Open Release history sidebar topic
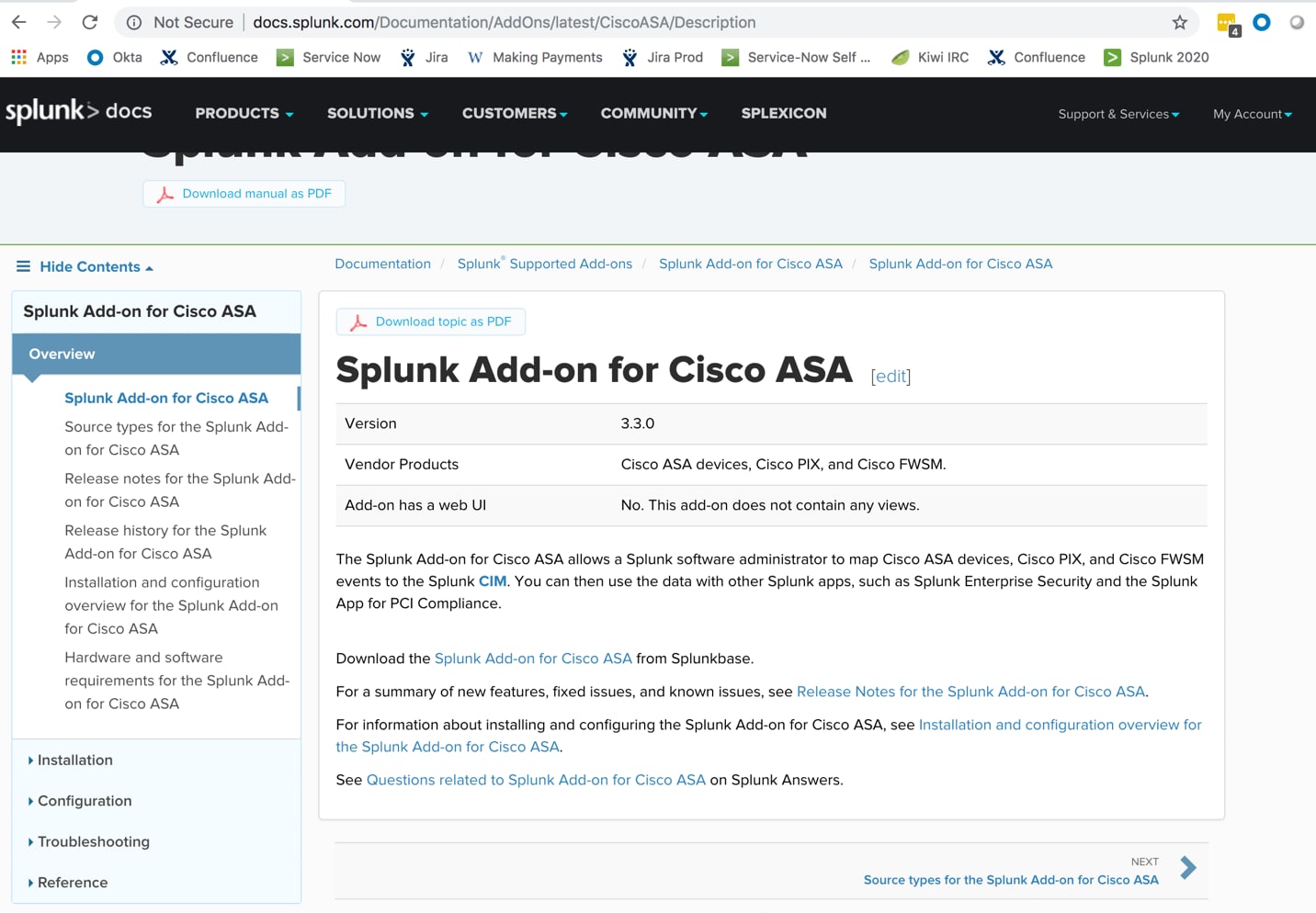The height and width of the screenshot is (913, 1316). [165, 542]
